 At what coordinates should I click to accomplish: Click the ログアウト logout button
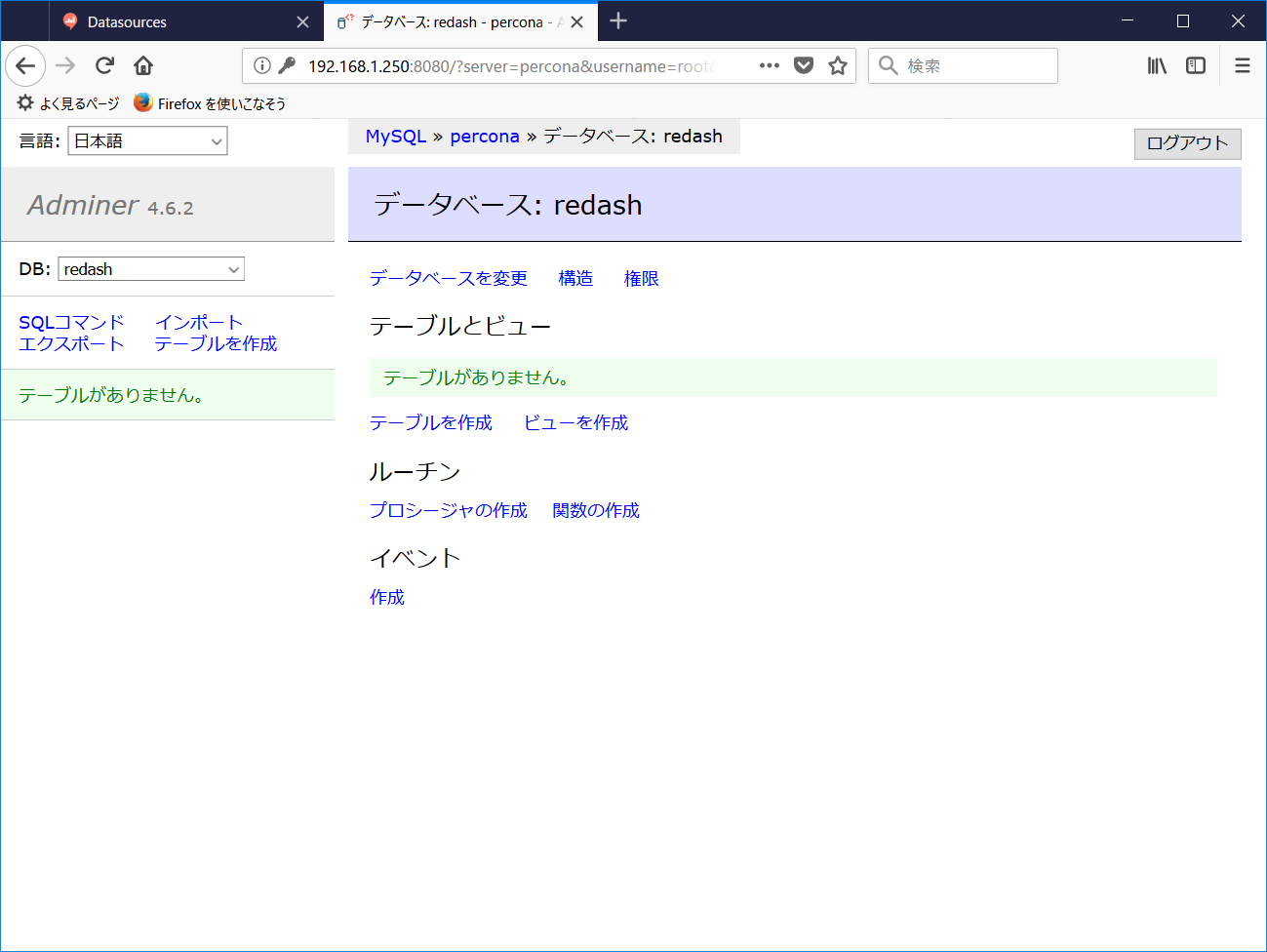point(1187,143)
